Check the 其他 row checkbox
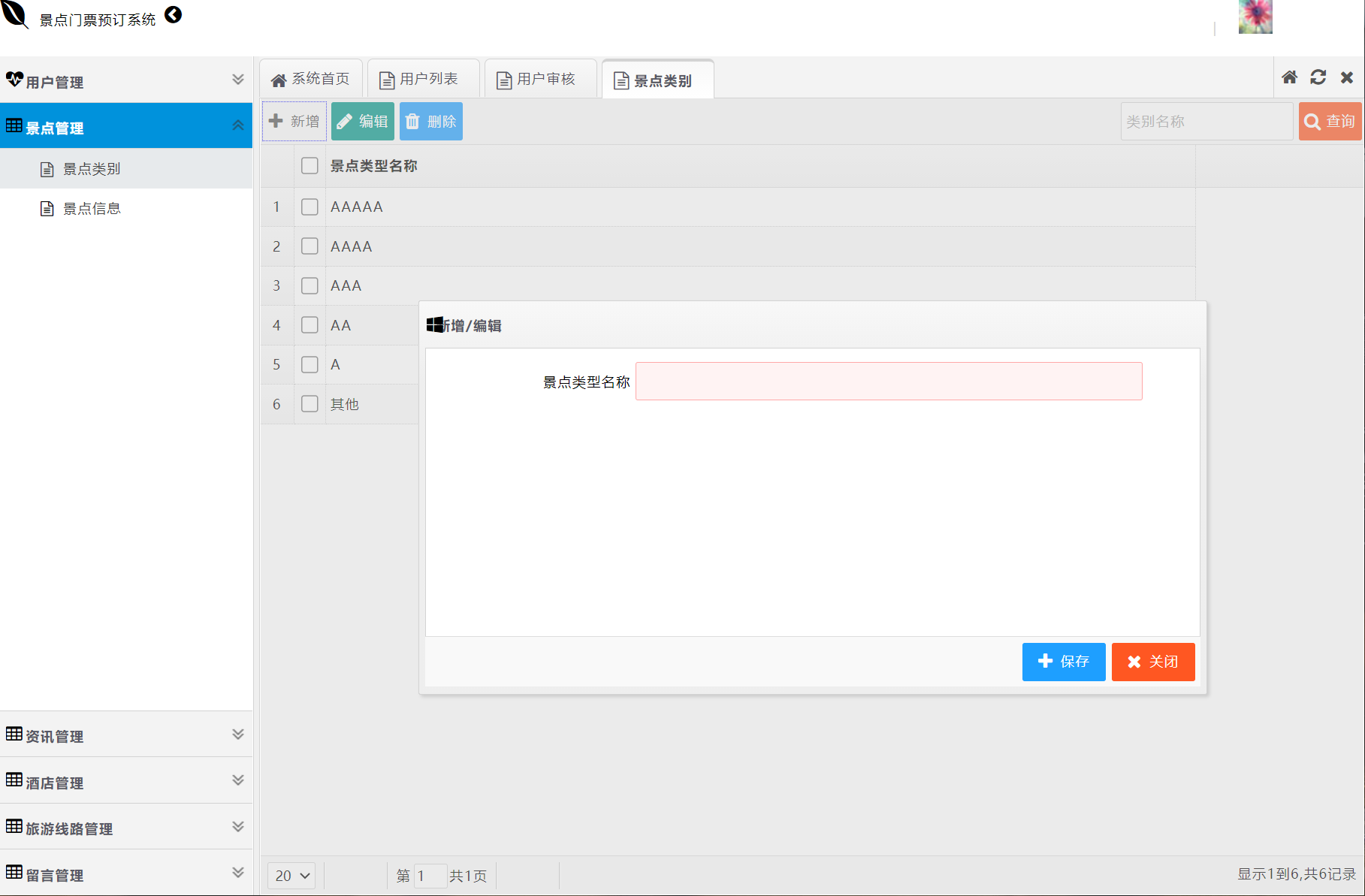Viewport: 1365px width, 896px height. (310, 404)
